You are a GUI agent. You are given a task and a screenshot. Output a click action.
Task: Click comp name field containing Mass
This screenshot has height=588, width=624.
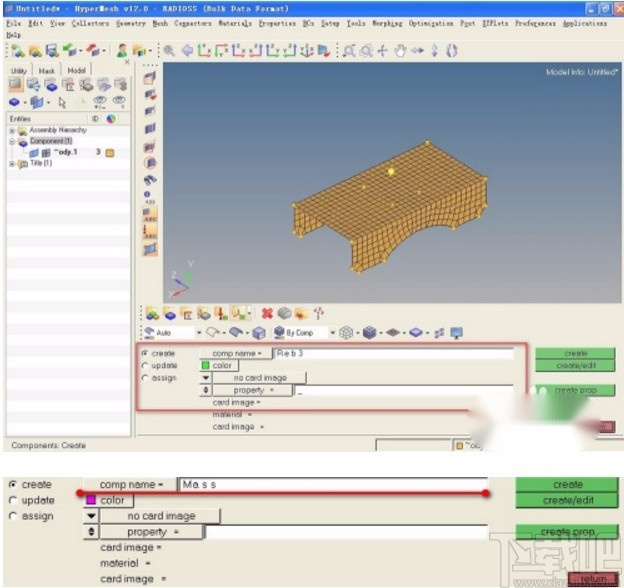point(333,485)
